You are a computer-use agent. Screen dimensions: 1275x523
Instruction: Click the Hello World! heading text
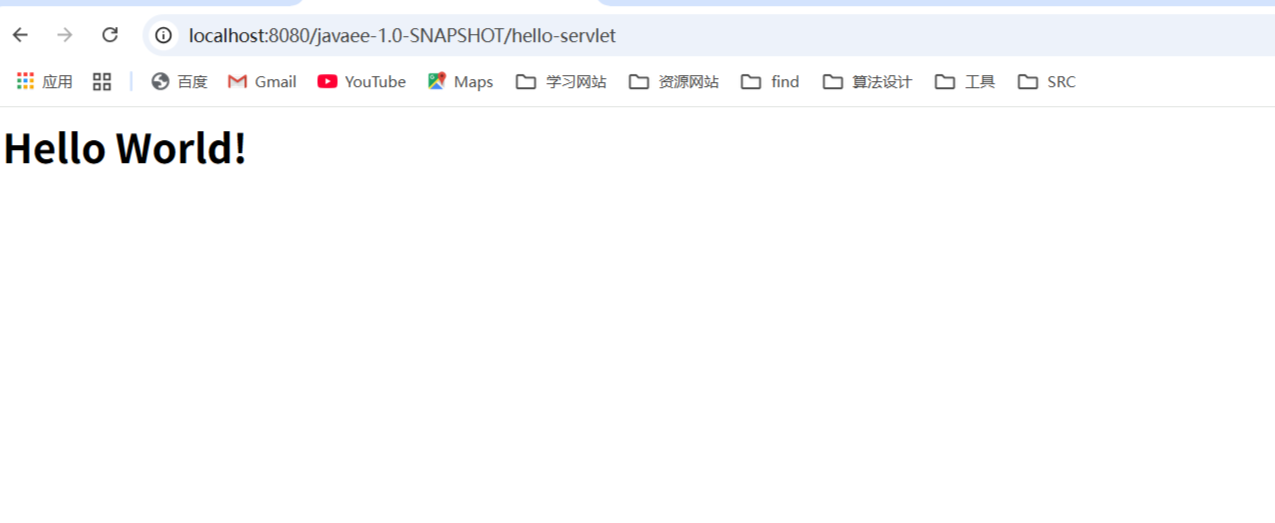coord(125,148)
